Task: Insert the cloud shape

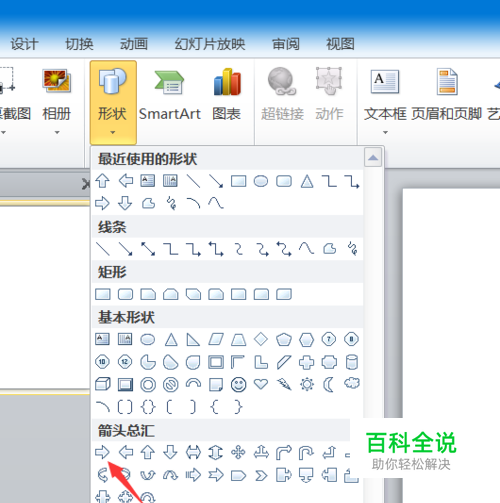Action: (352, 383)
